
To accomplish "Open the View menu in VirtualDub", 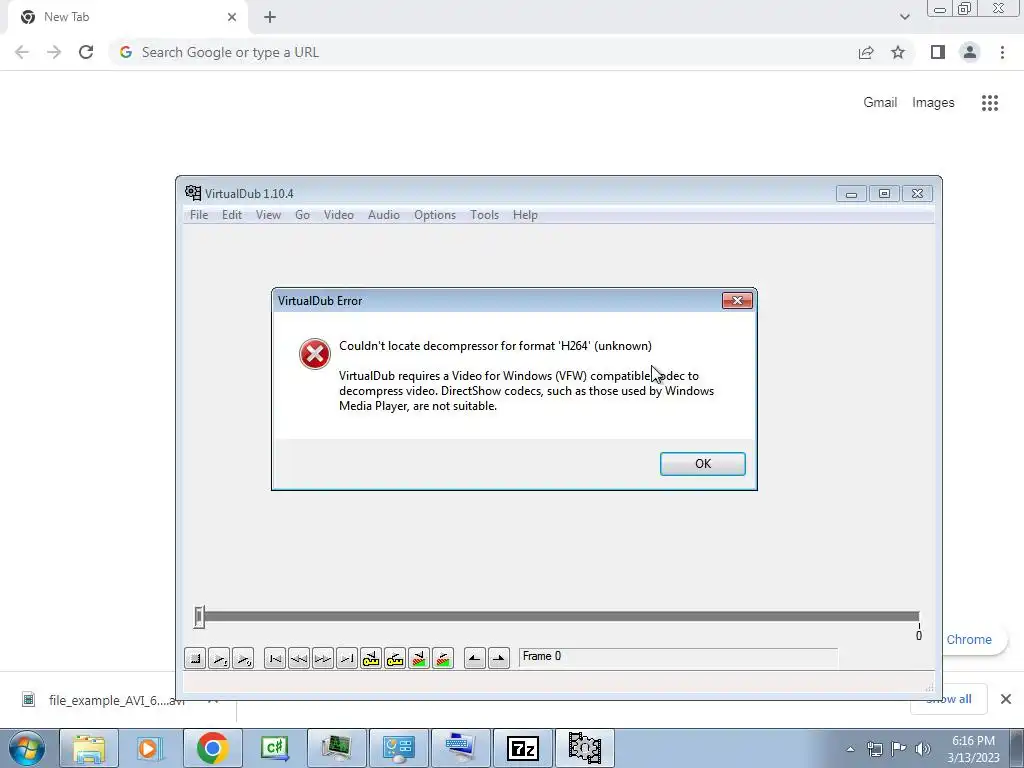I will 268,215.
